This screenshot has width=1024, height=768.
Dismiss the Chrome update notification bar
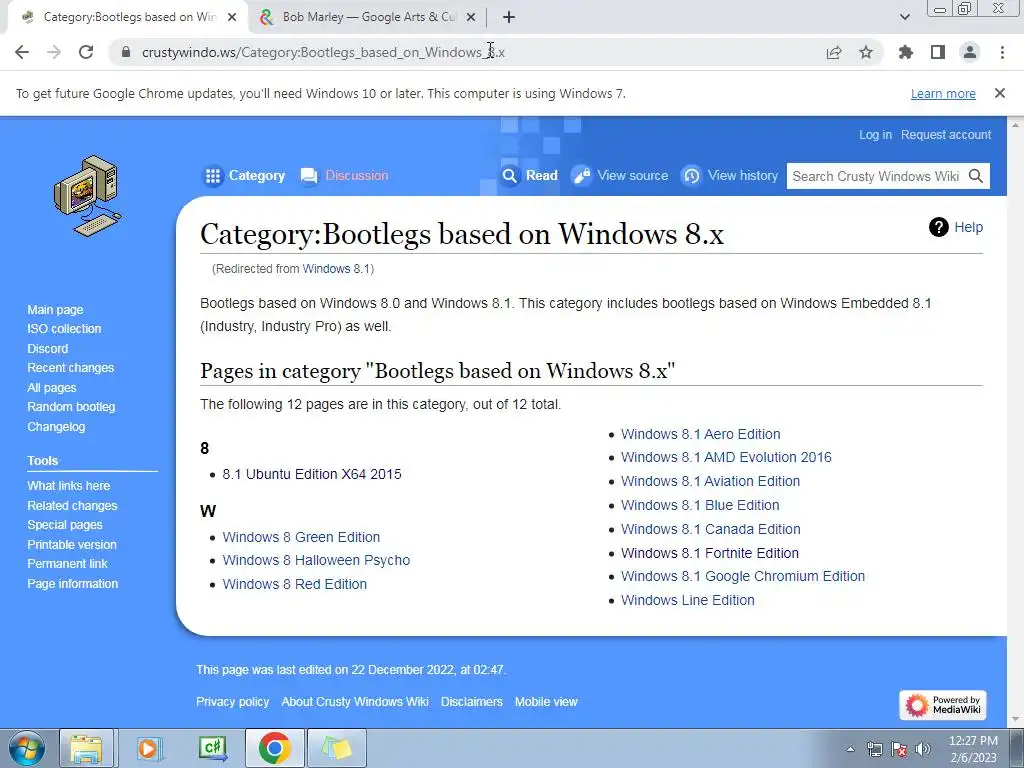[1000, 93]
